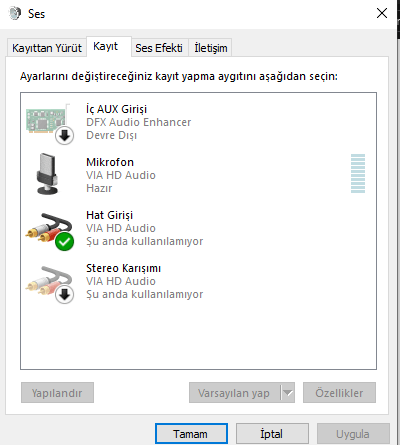Click the Hazır status under Mikrofon
400x445 pixels.
click(x=99, y=188)
